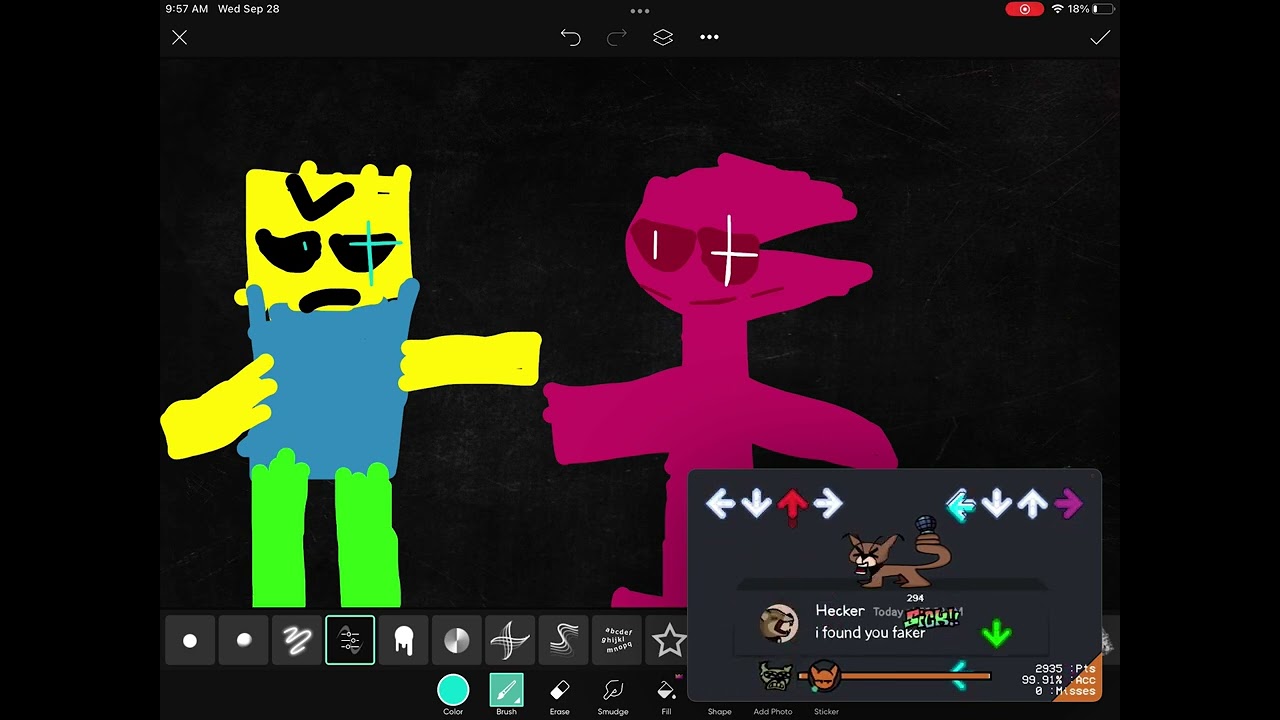The height and width of the screenshot is (720, 1280).
Task: Tap the 'i found you faker' message
Action: point(870,633)
